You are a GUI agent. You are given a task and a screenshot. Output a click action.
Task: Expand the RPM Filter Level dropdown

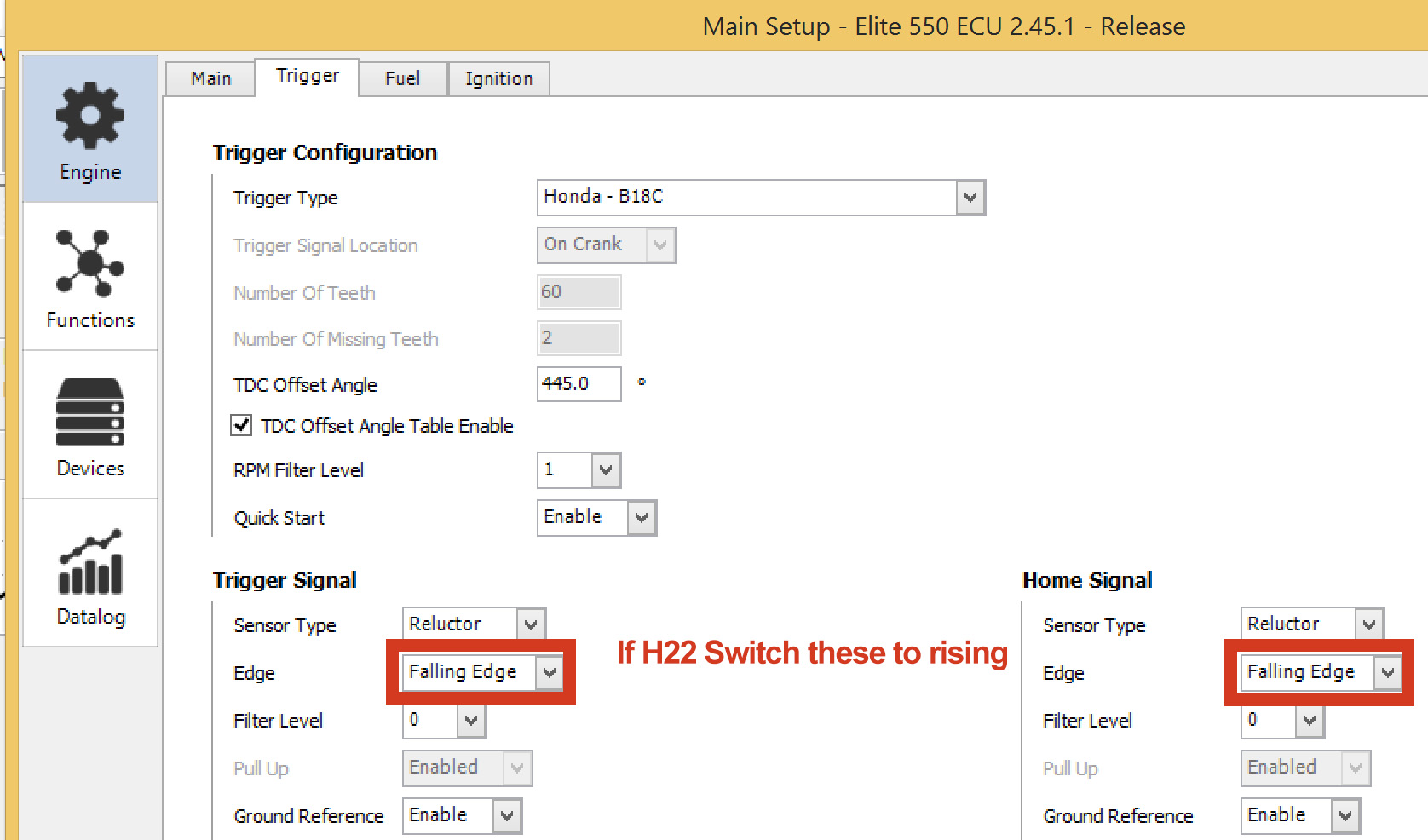[605, 470]
